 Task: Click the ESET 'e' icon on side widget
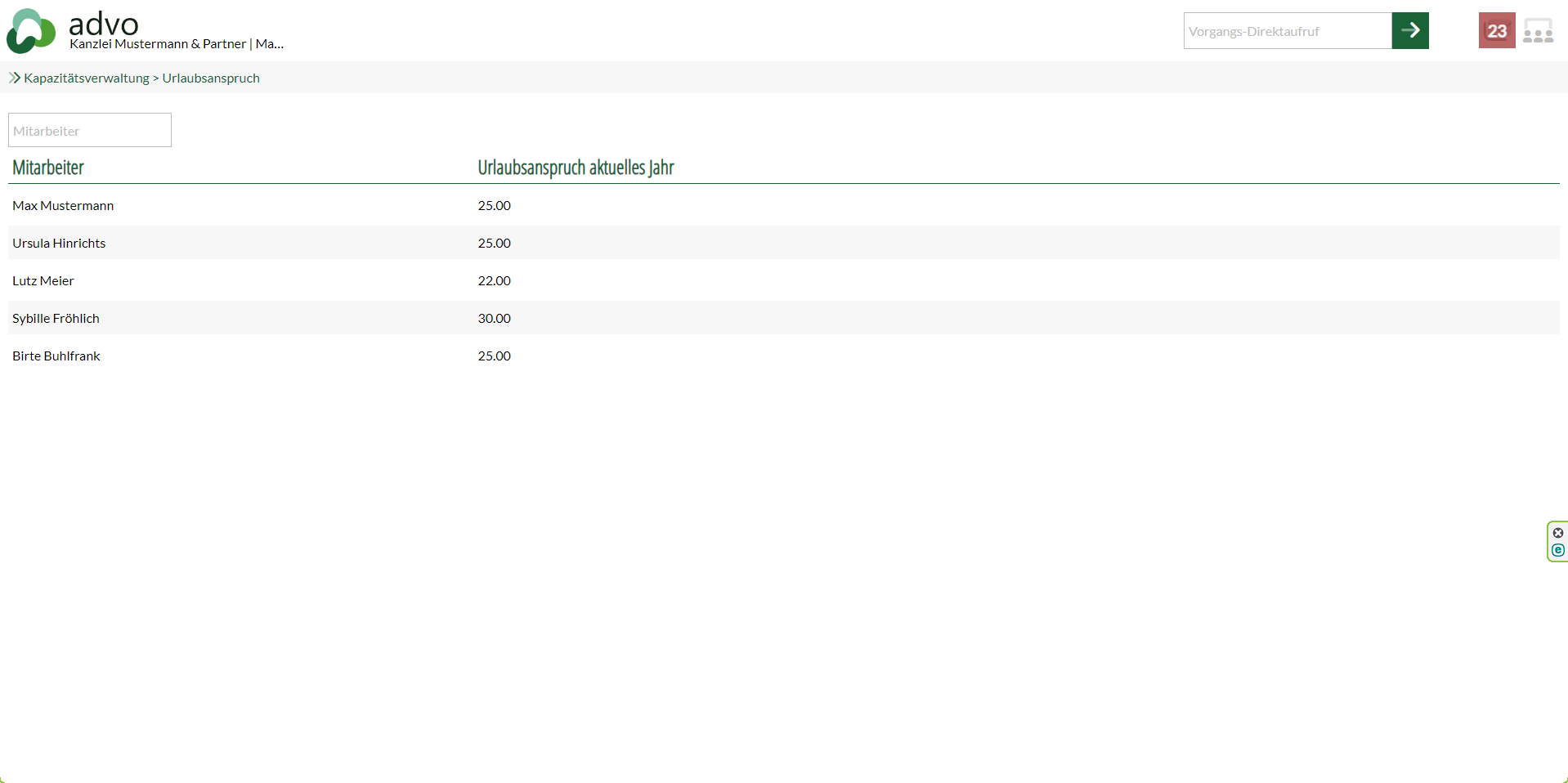point(1557,551)
